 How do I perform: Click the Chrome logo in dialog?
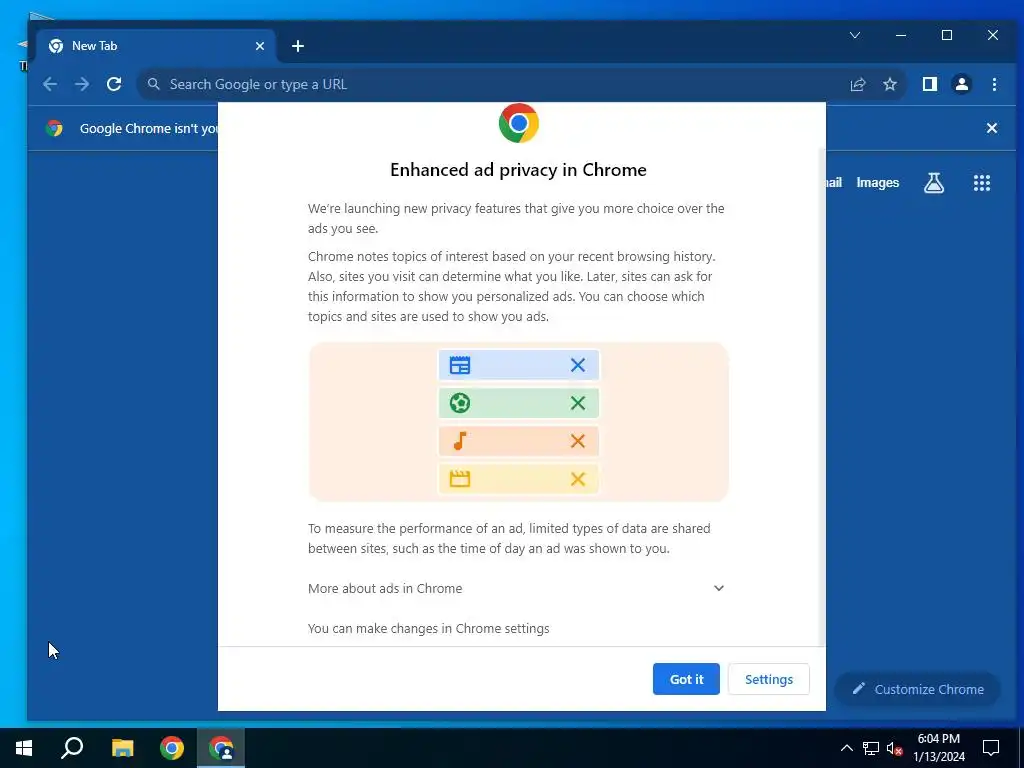click(519, 123)
